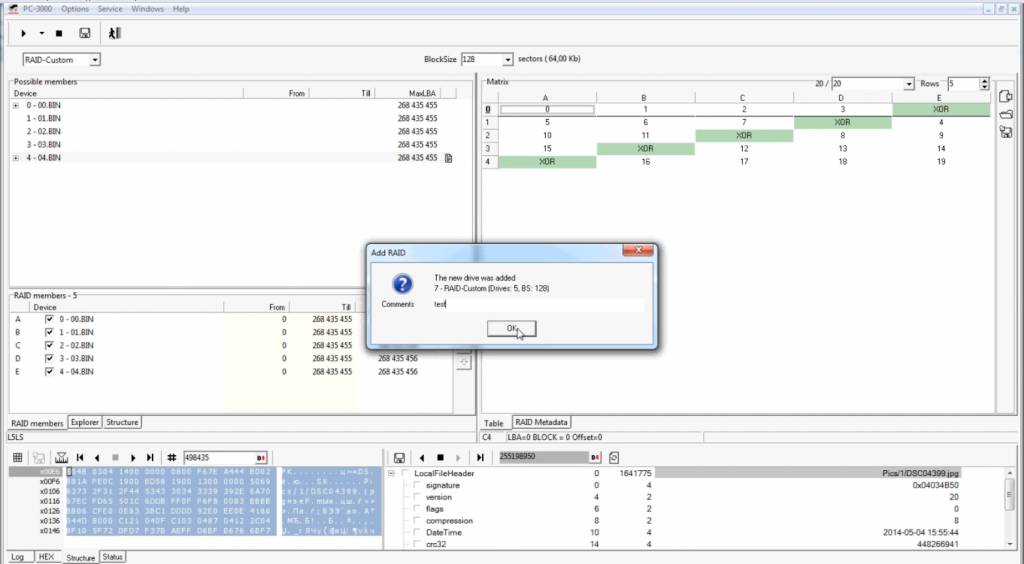
Task: Click the hash (#) go-to-sector icon
Action: click(x=172, y=457)
